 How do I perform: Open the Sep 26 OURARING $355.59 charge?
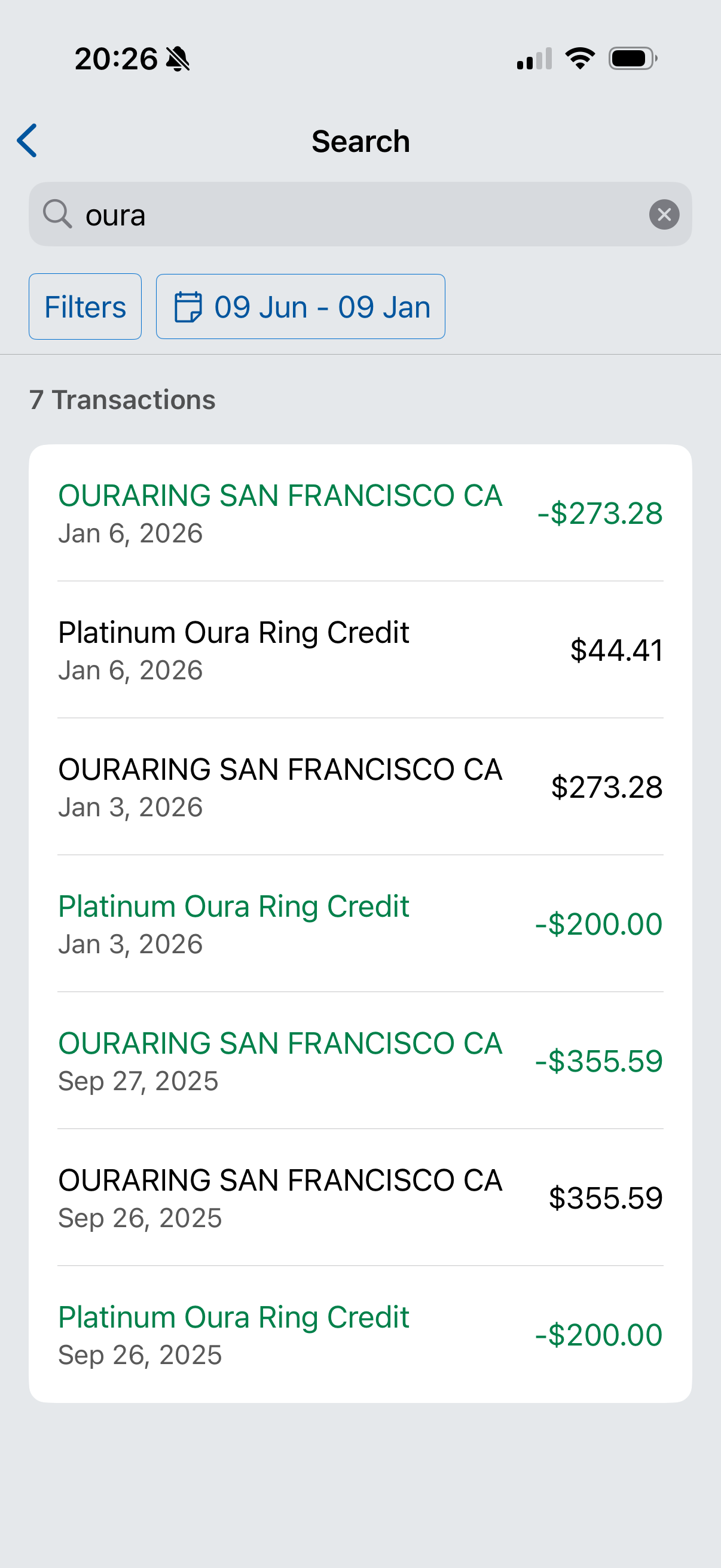click(360, 1198)
